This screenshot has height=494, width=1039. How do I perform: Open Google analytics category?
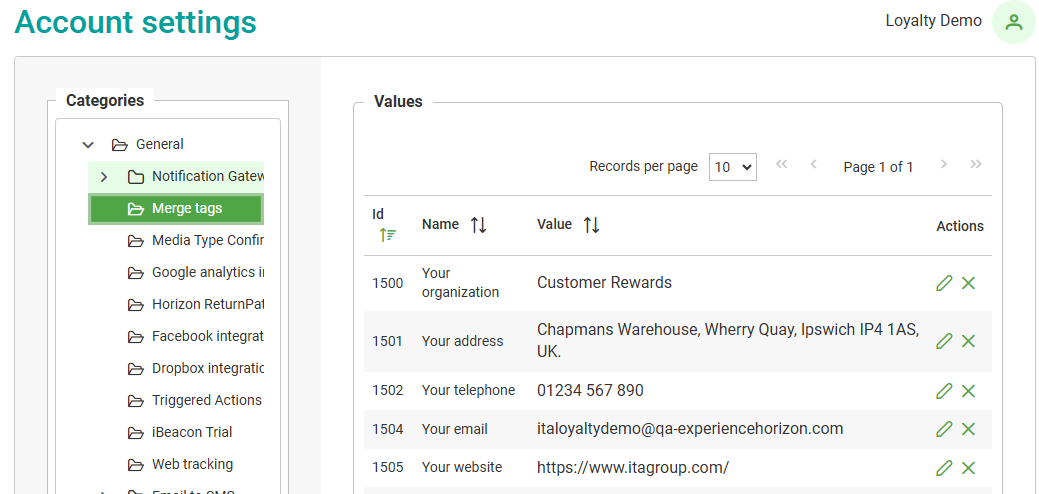coord(207,272)
